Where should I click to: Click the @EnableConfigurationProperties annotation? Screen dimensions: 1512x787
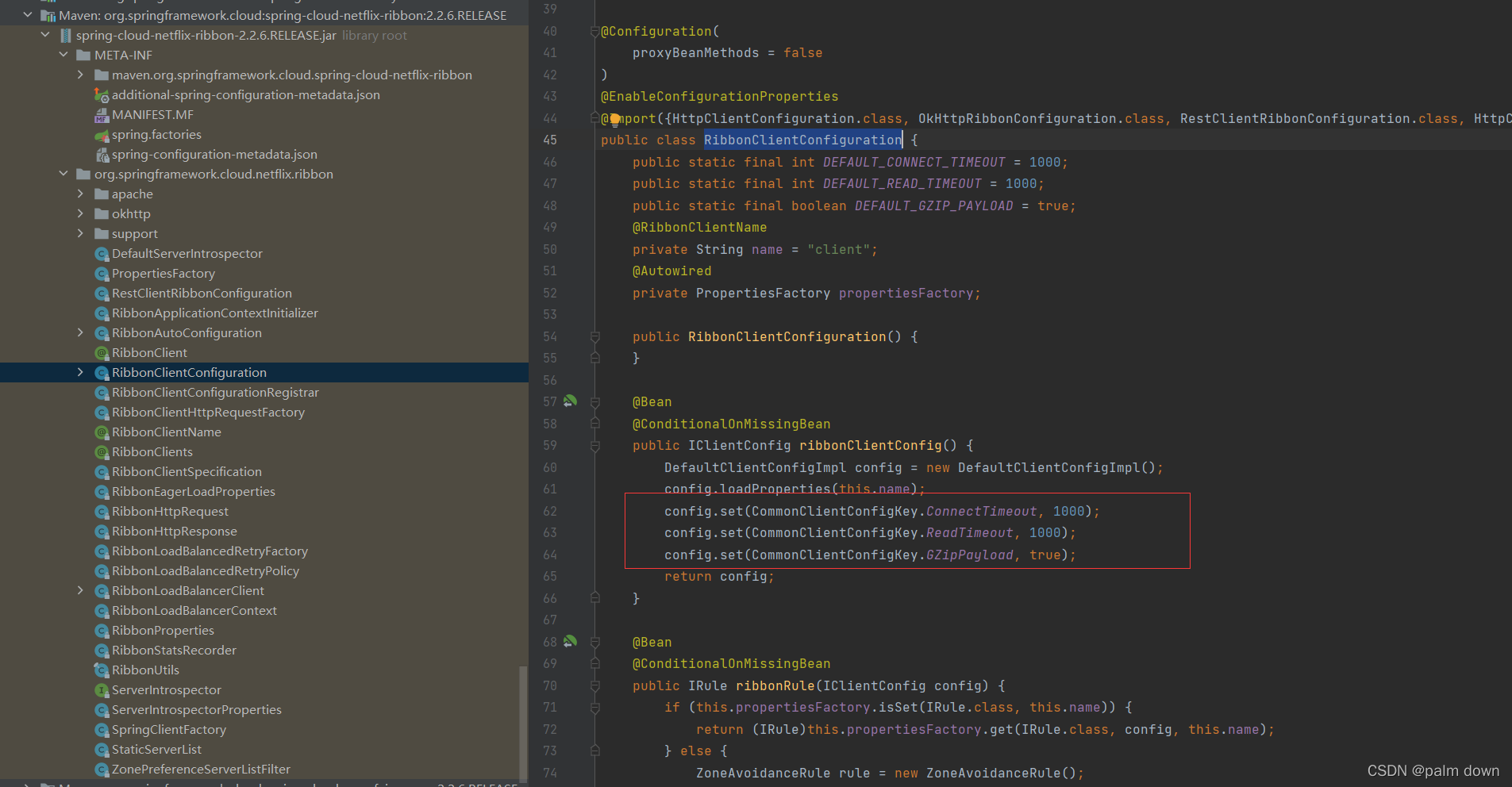(x=719, y=96)
